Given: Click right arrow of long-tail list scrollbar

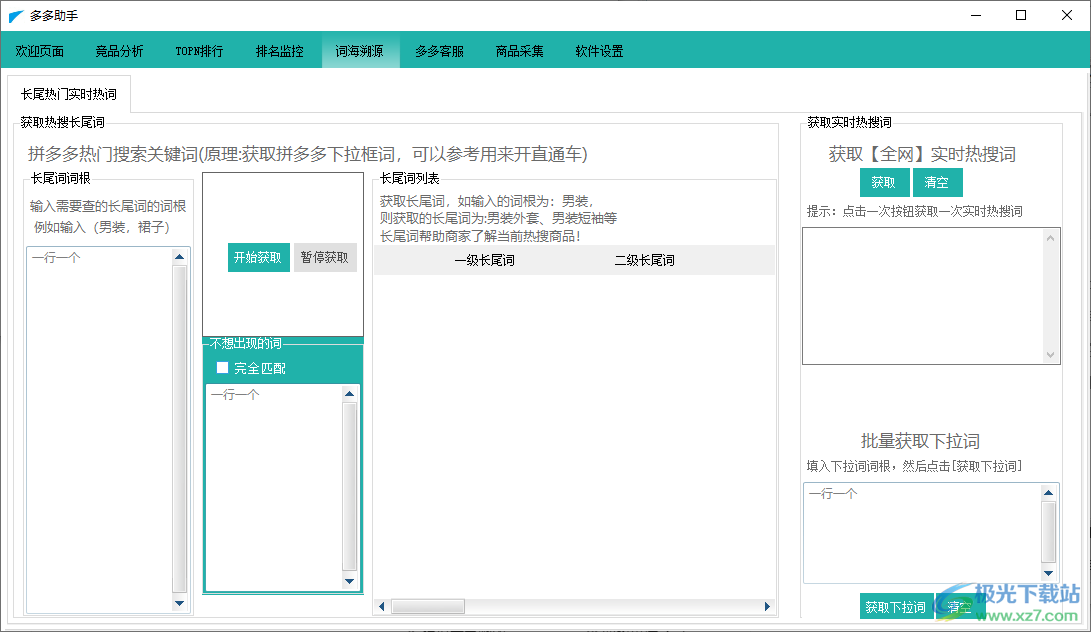Looking at the screenshot, I should click(x=767, y=606).
